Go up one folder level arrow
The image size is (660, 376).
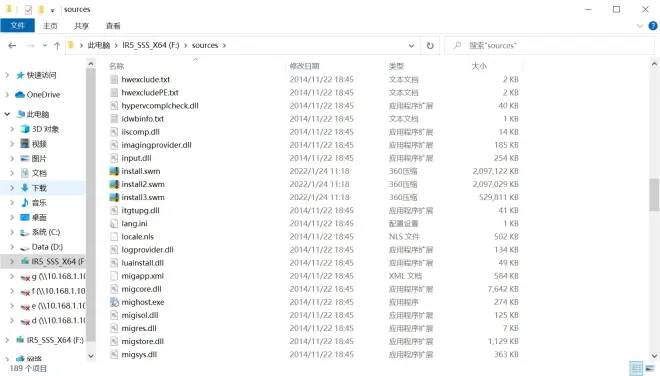coord(57,45)
